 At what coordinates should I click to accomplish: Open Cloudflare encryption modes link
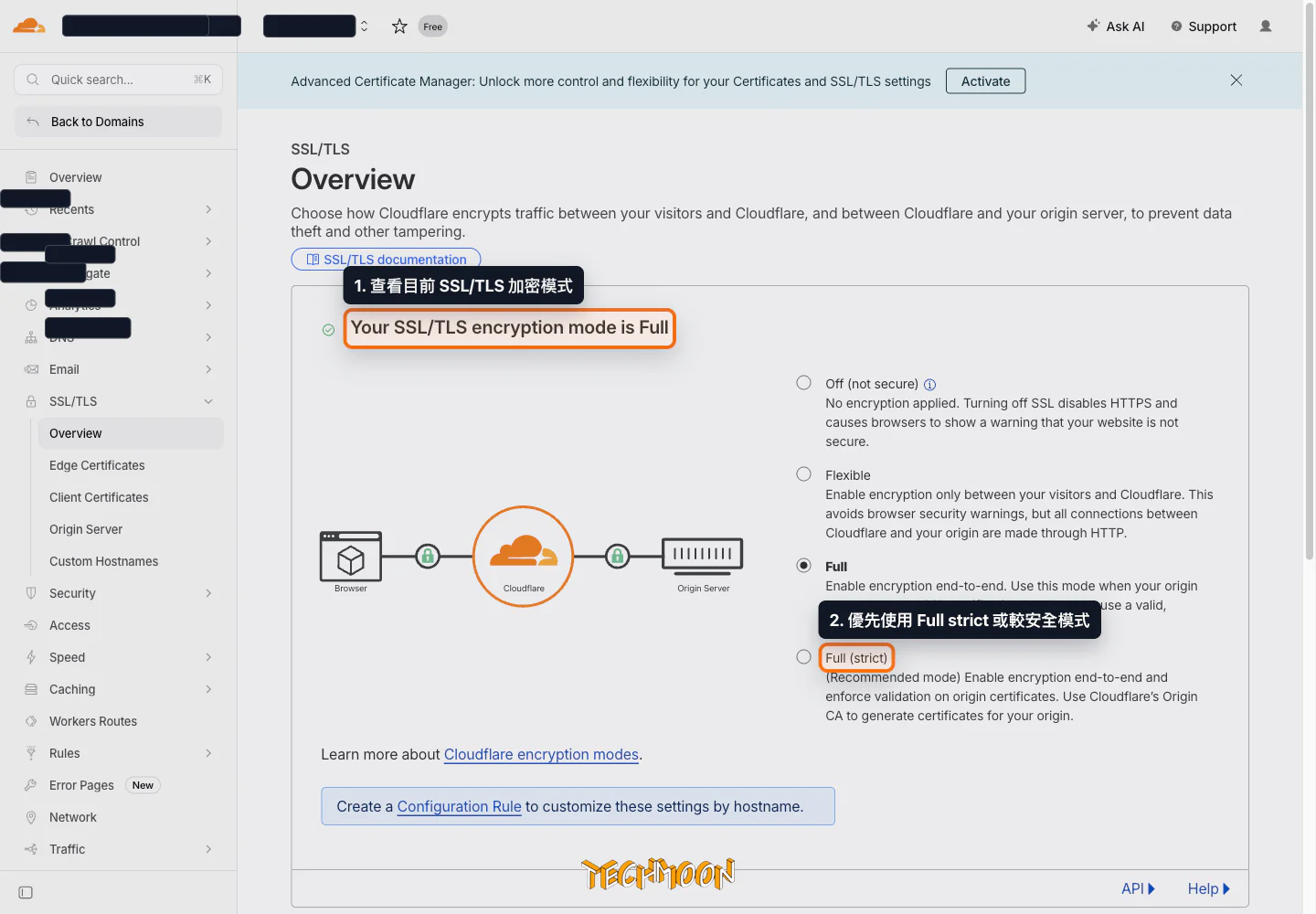(541, 754)
